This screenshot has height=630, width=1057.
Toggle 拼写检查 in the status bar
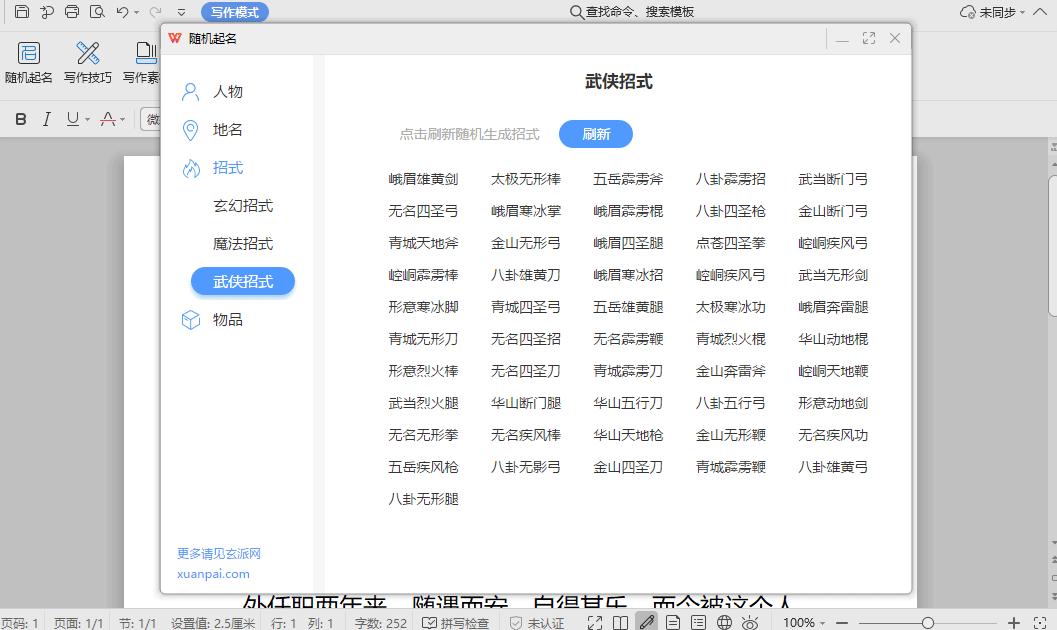click(x=456, y=622)
